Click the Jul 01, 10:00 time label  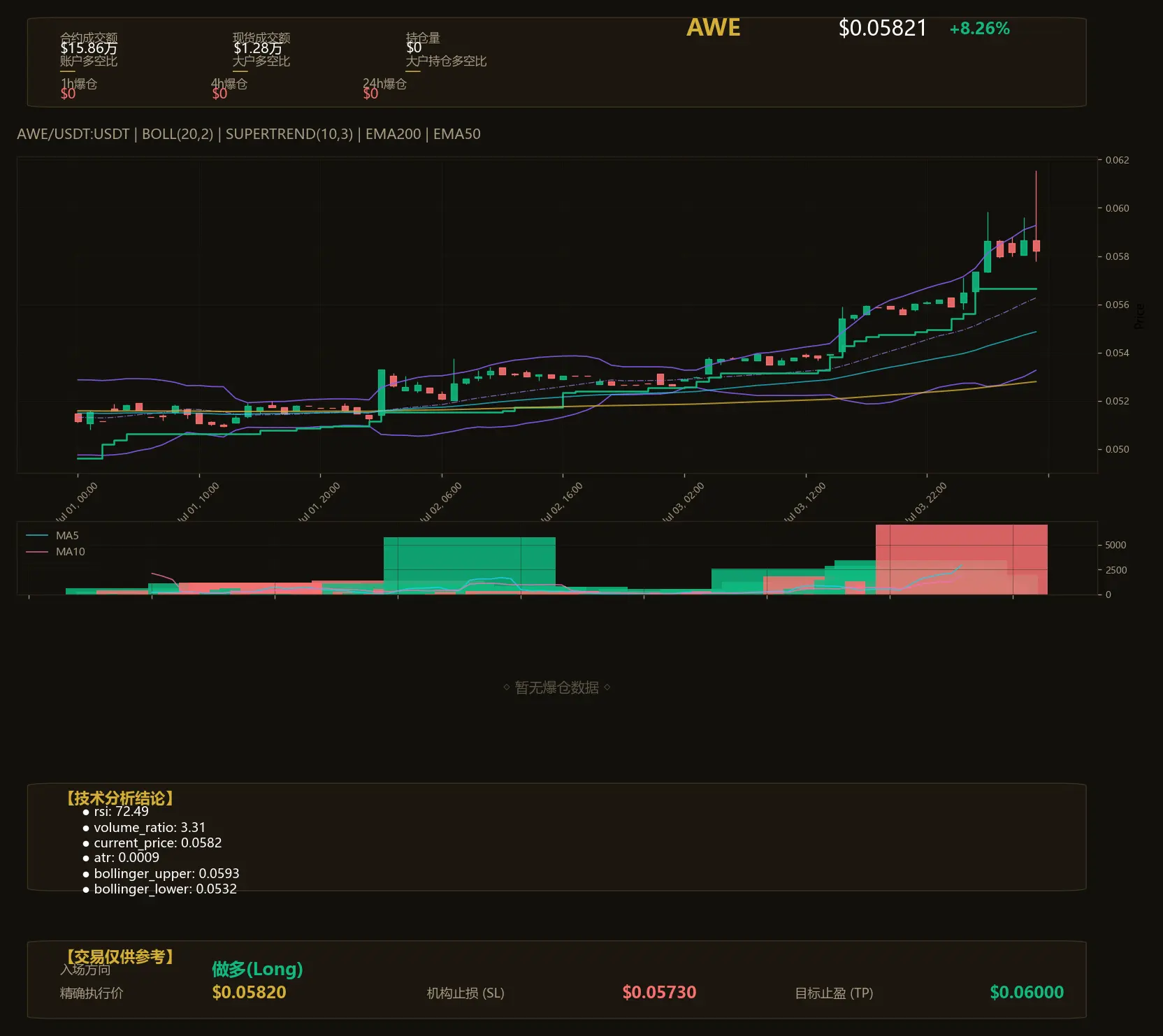198,503
